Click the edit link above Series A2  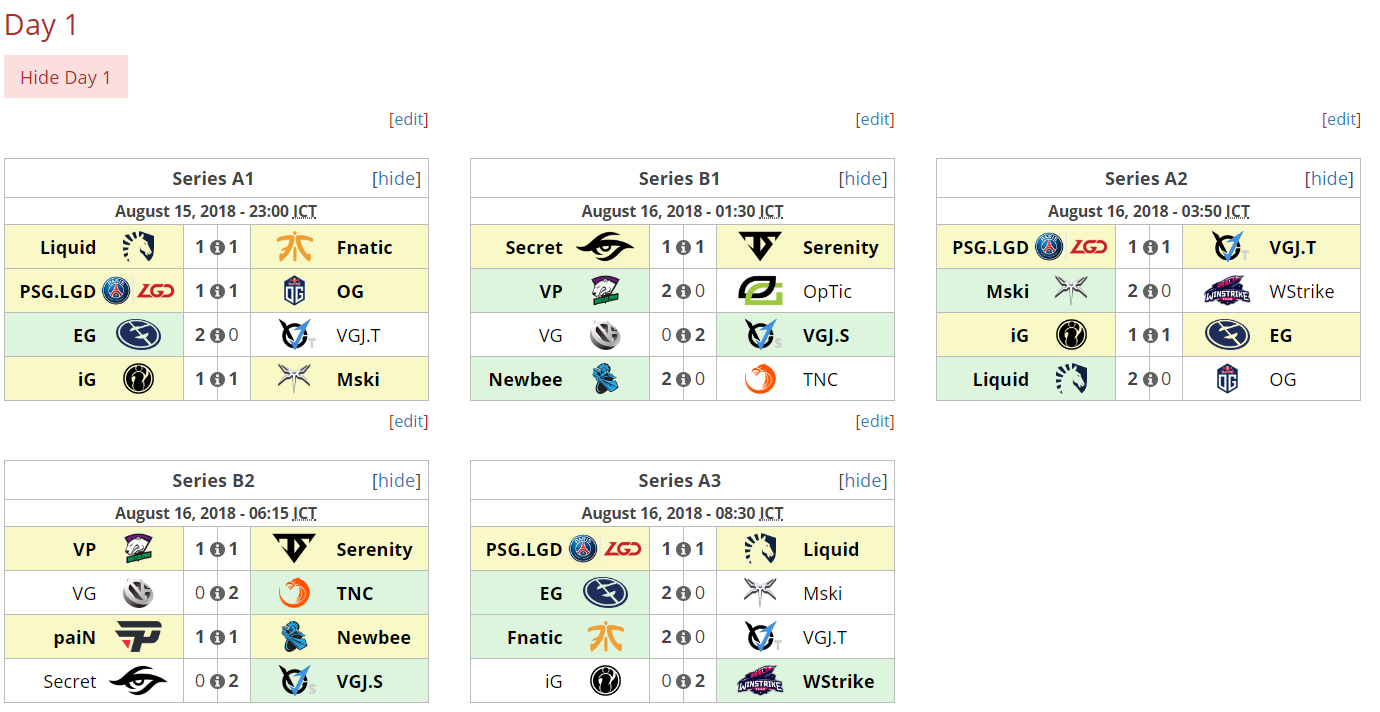pyautogui.click(x=1341, y=119)
